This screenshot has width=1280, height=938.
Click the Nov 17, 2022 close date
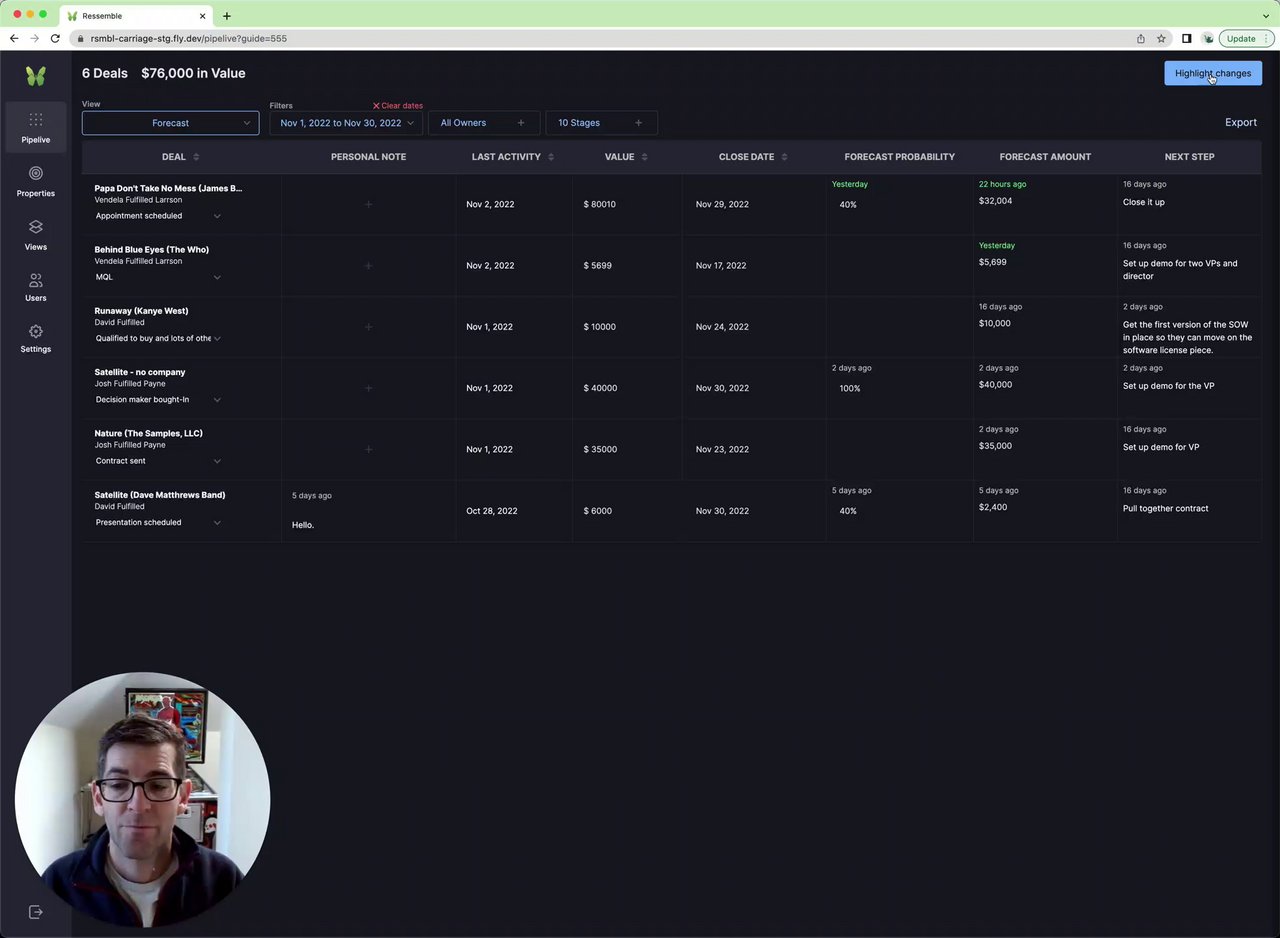[x=722, y=266]
